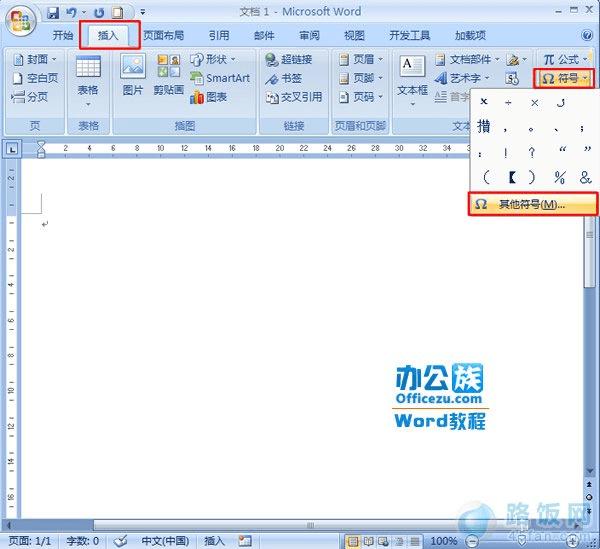Viewport: 600px width, 549px height.
Task: Save document from quick access toolbar
Action: point(53,13)
